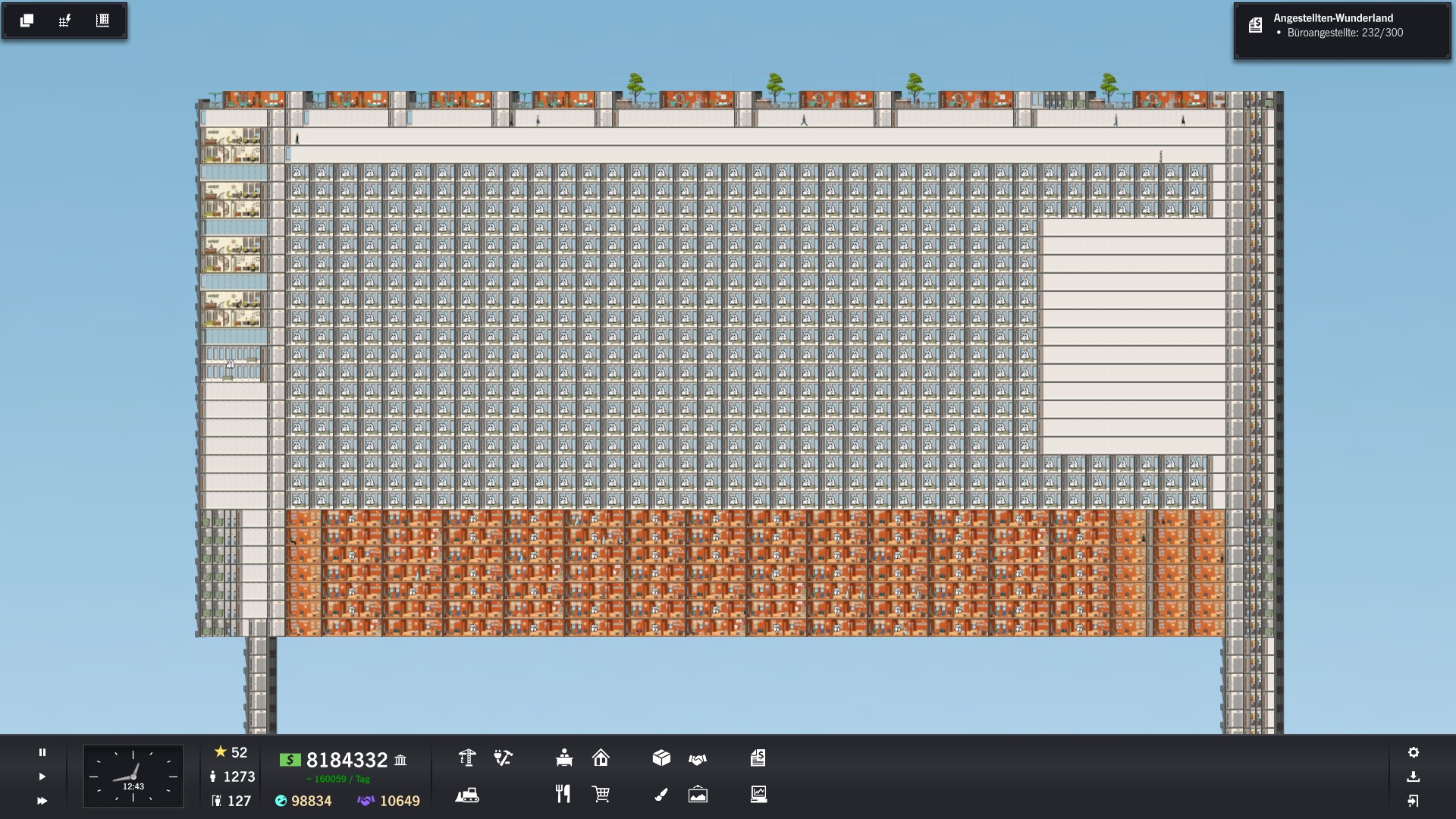Open the contracts document icon

pos(758,758)
